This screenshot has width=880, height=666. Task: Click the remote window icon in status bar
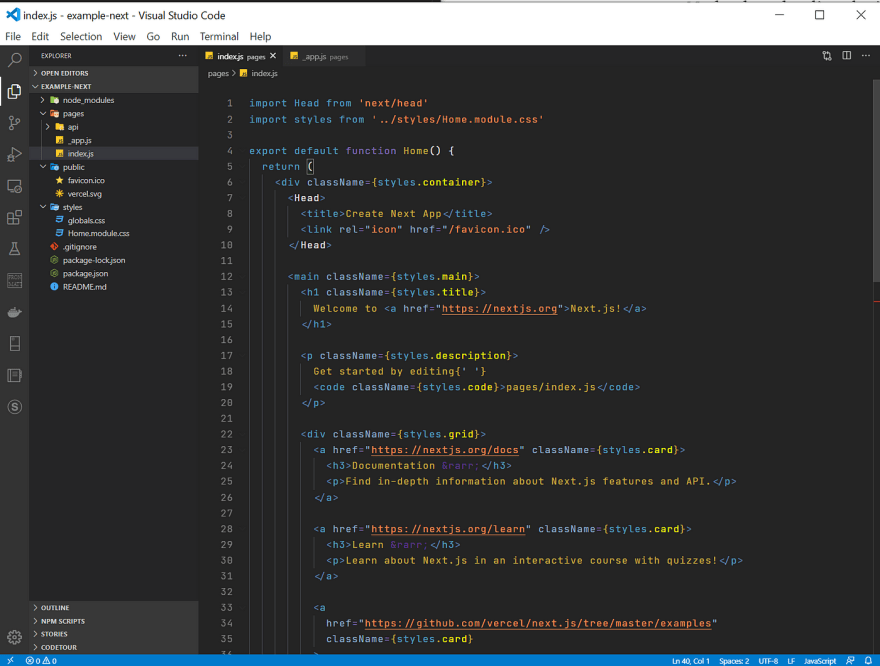tap(10, 660)
